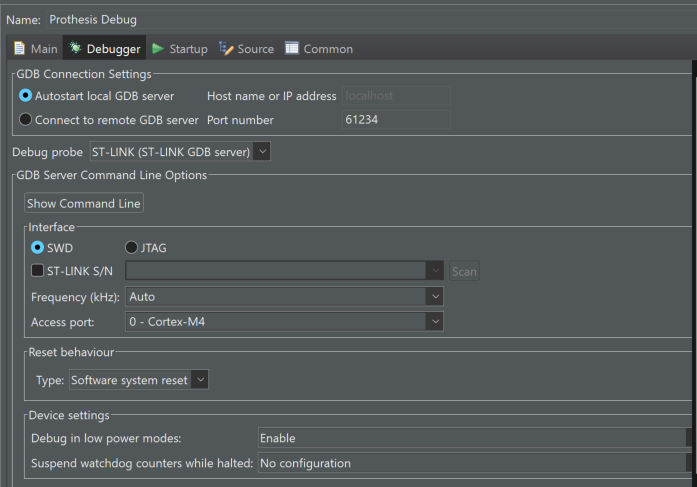The height and width of the screenshot is (487, 697).
Task: Expand the Reset behaviour Type dropdown
Action: (200, 380)
